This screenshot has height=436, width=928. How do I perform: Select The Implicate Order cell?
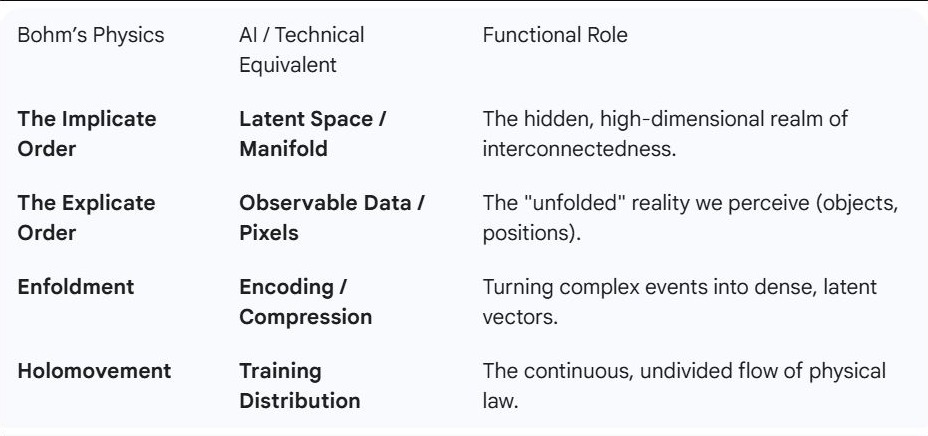click(x=87, y=134)
